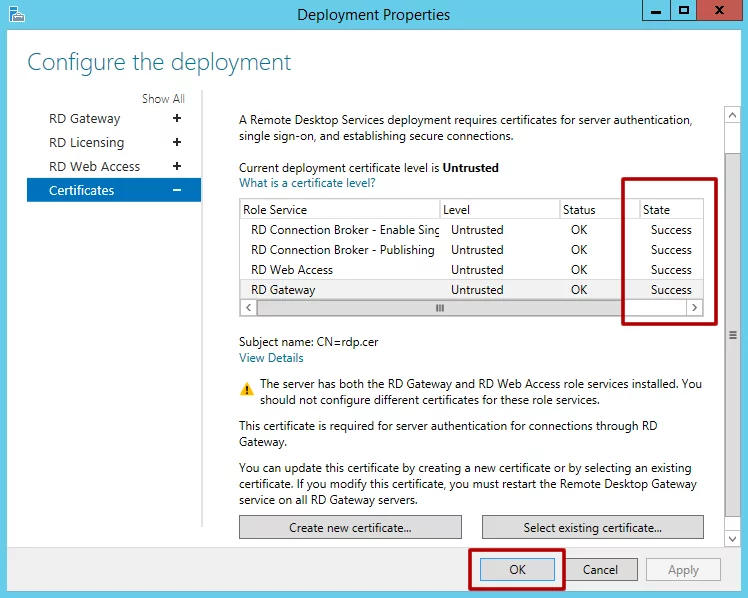Expand the RD Gateway section plus icon
Screen dimensions: 748x598
tap(177, 118)
